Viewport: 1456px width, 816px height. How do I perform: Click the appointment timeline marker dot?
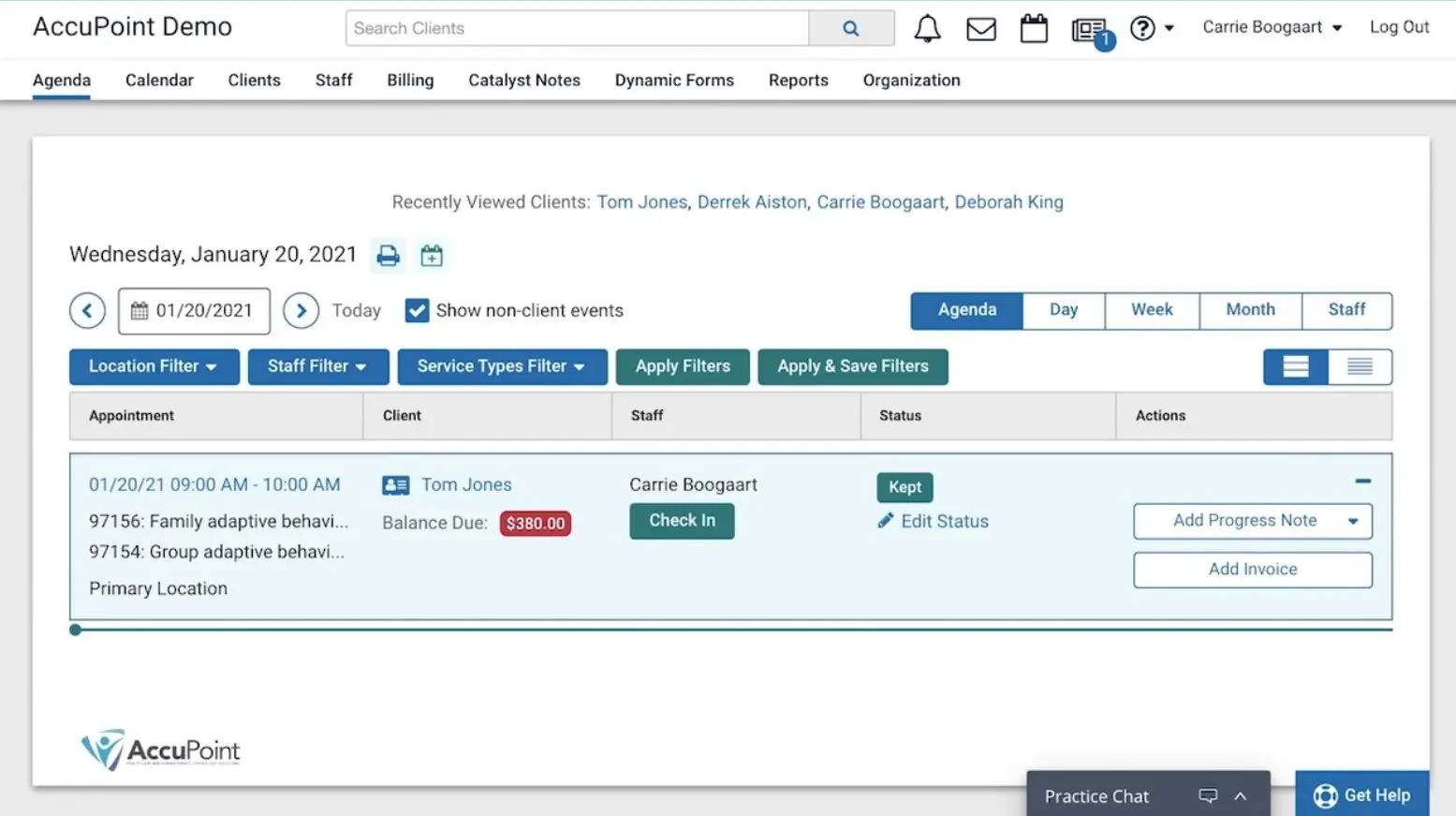pos(76,630)
